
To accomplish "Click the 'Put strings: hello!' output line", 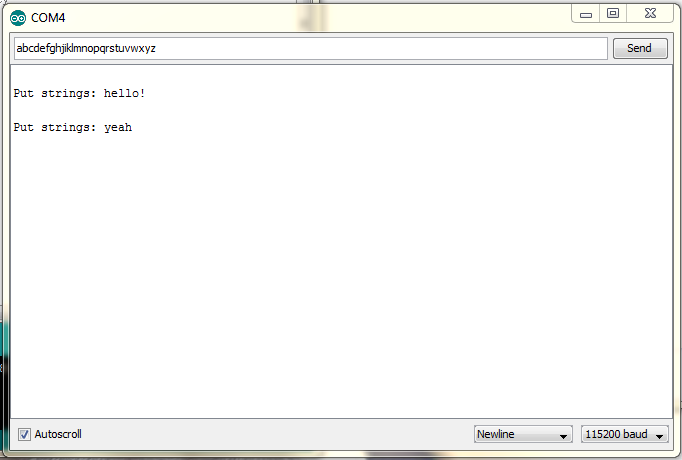I will point(79,93).
